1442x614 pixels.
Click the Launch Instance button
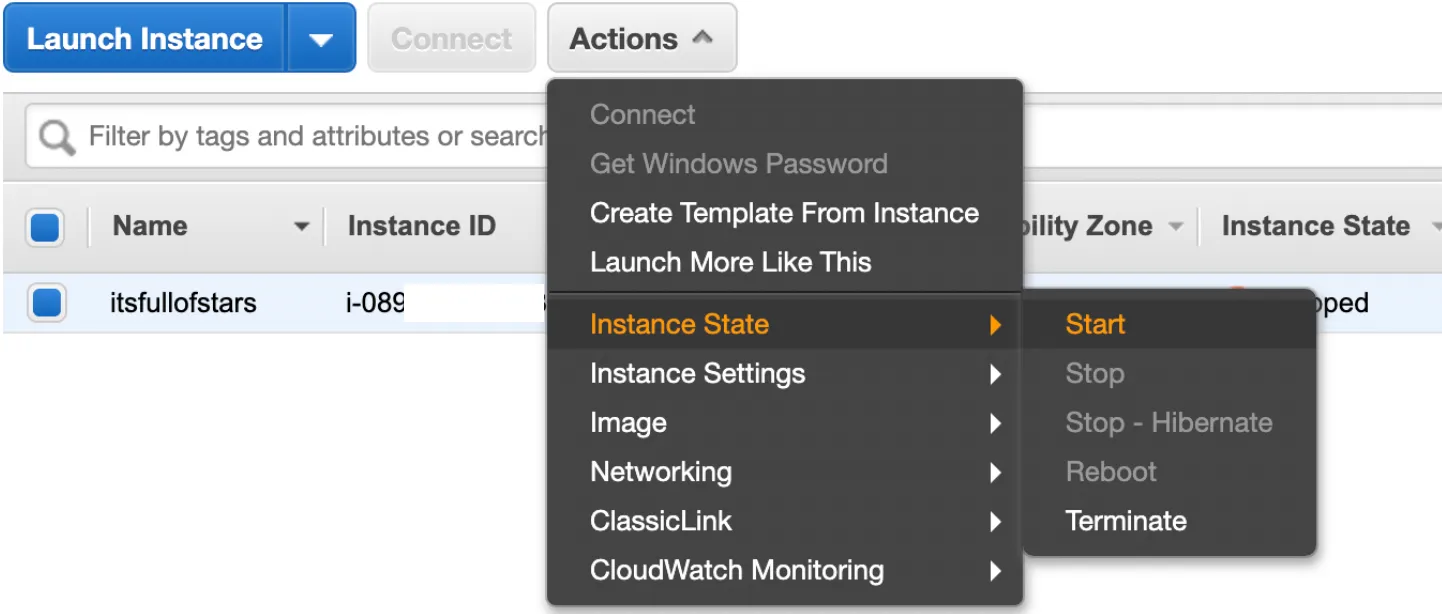point(145,40)
